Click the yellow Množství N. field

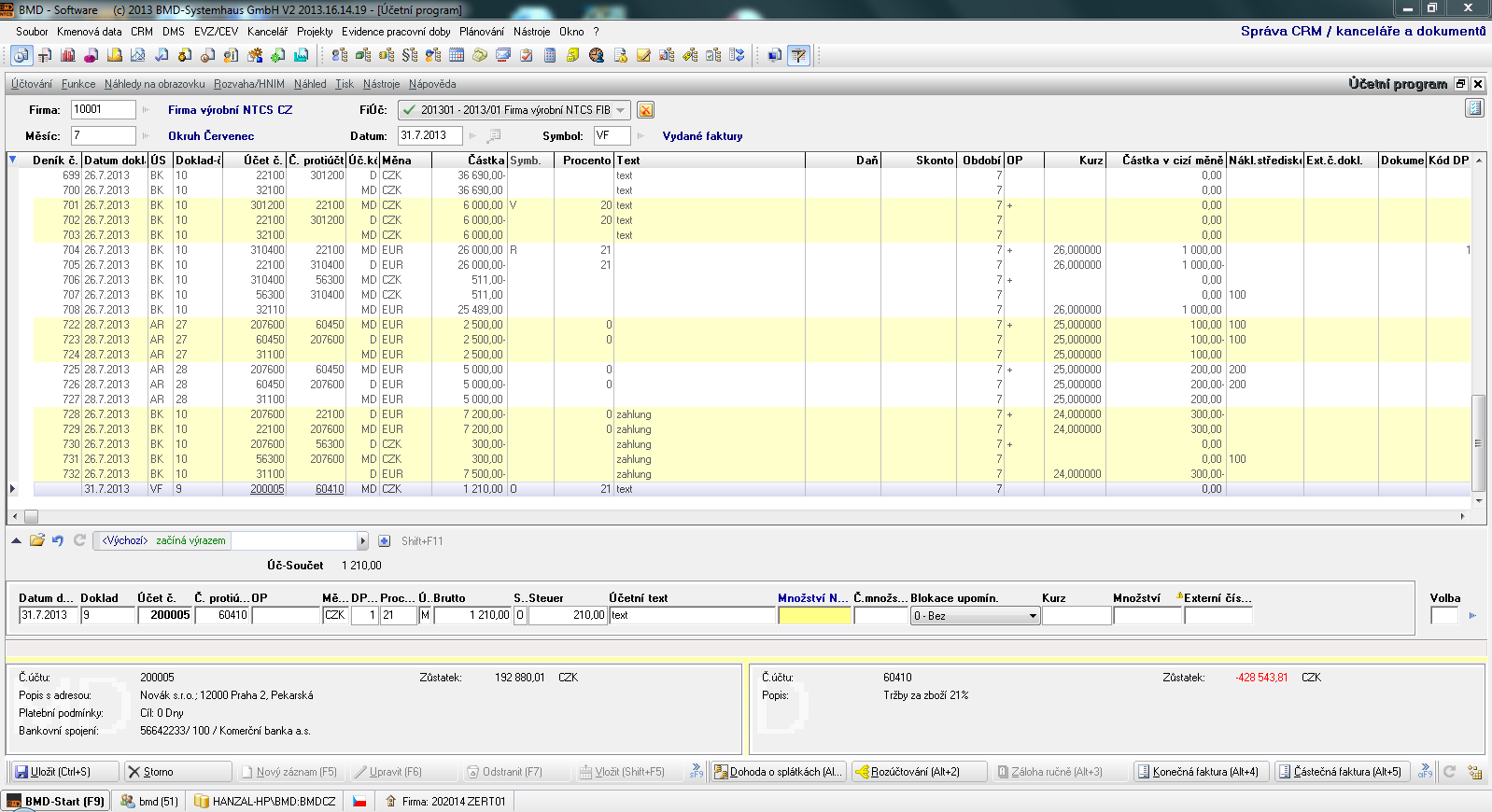[814, 616]
